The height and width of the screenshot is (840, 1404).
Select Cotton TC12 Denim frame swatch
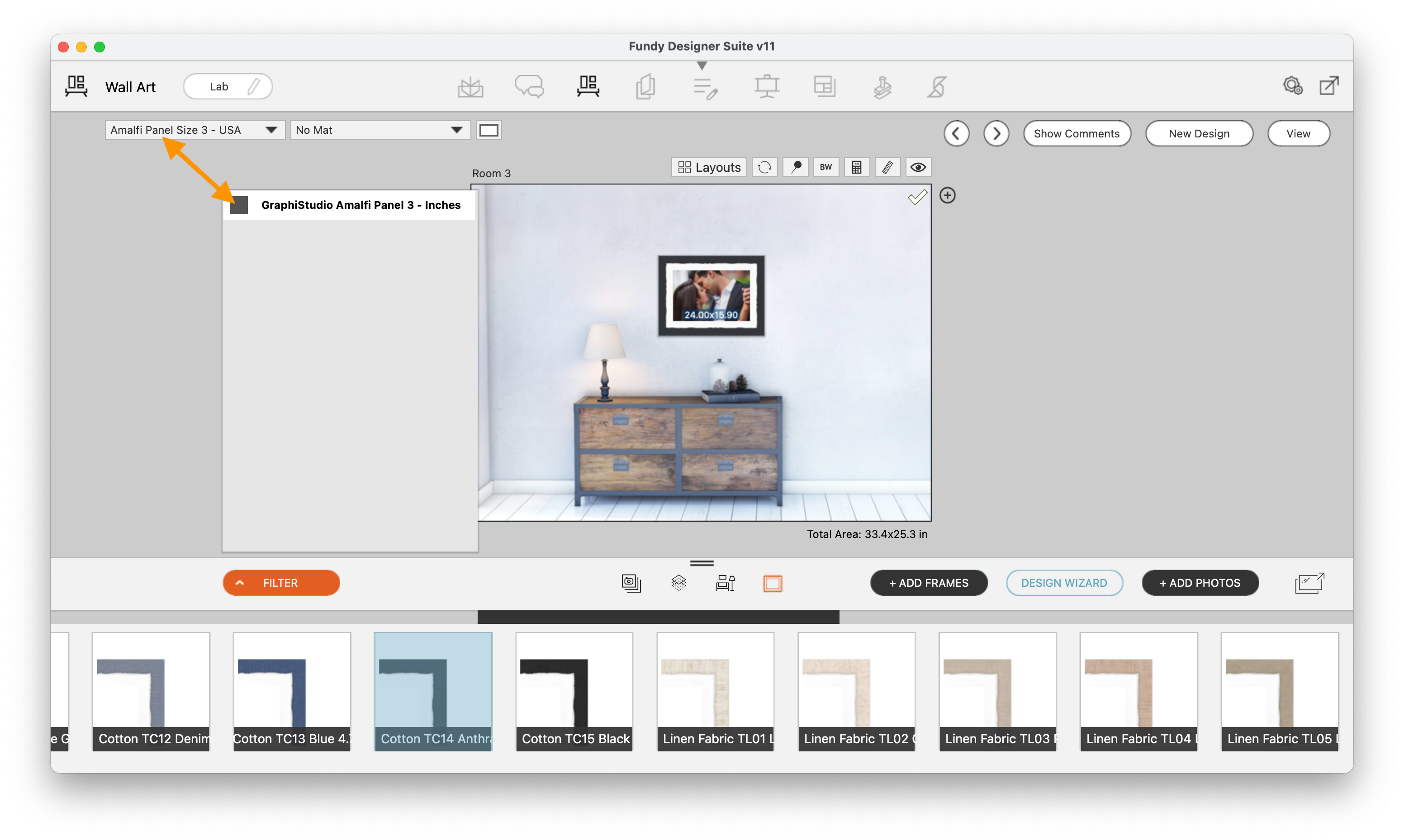(x=151, y=692)
